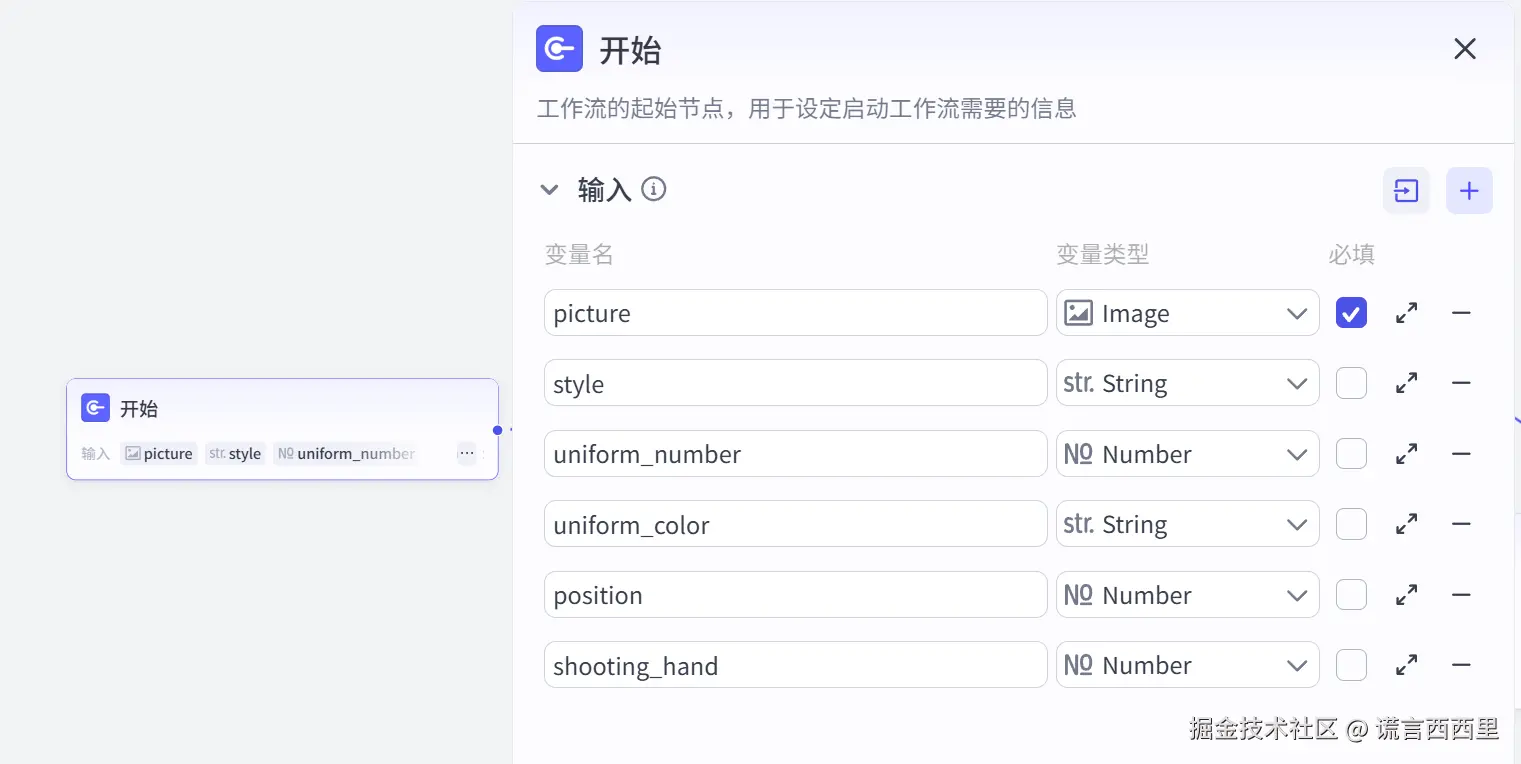This screenshot has width=1521, height=764.
Task: Delete the shooting_hand variable row
Action: [x=1461, y=665]
